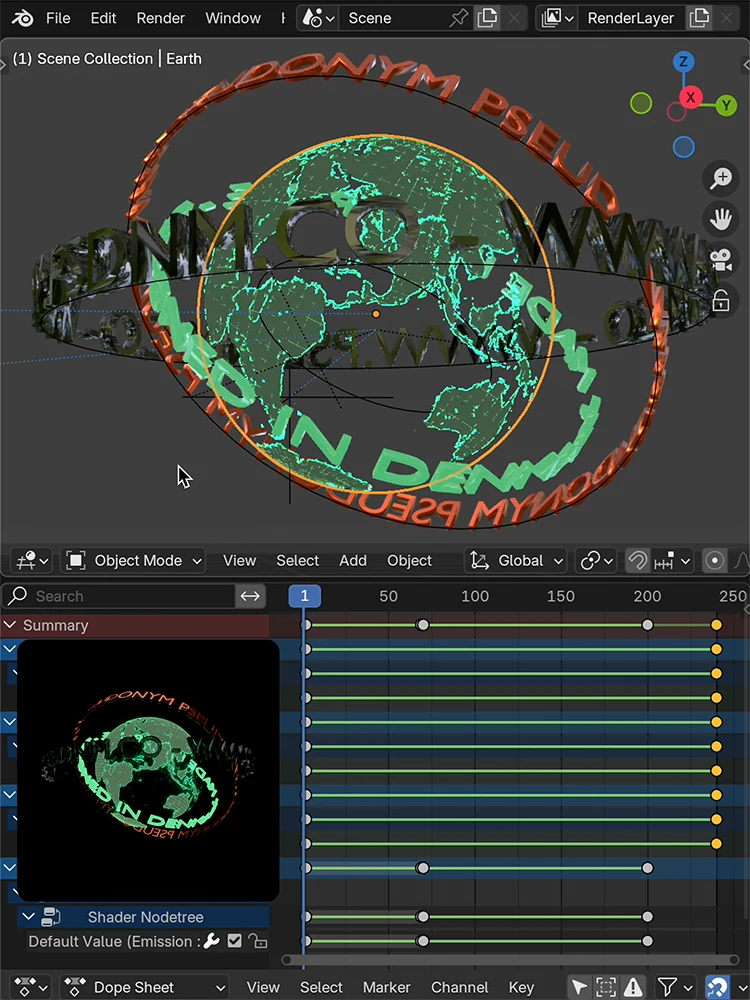Click the render preview thumbnail
Image resolution: width=750 pixels, height=1000 pixels.
coord(148,770)
